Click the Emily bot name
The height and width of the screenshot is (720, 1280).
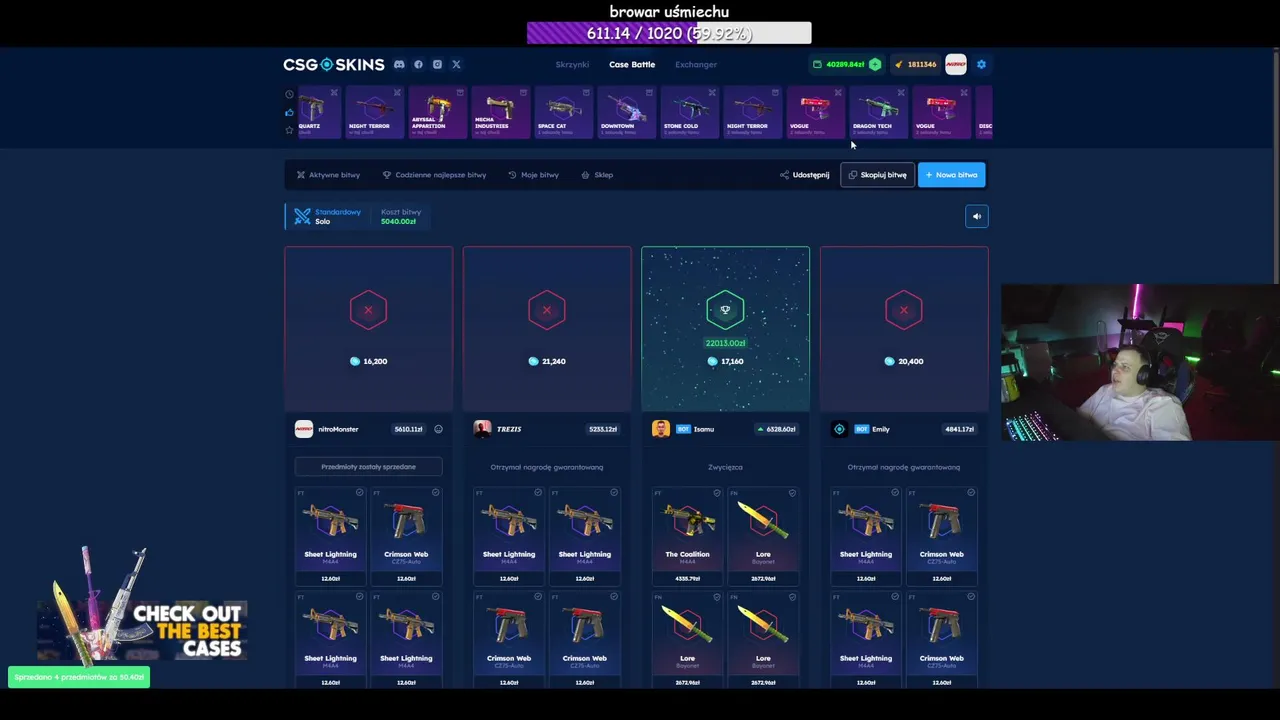881,429
